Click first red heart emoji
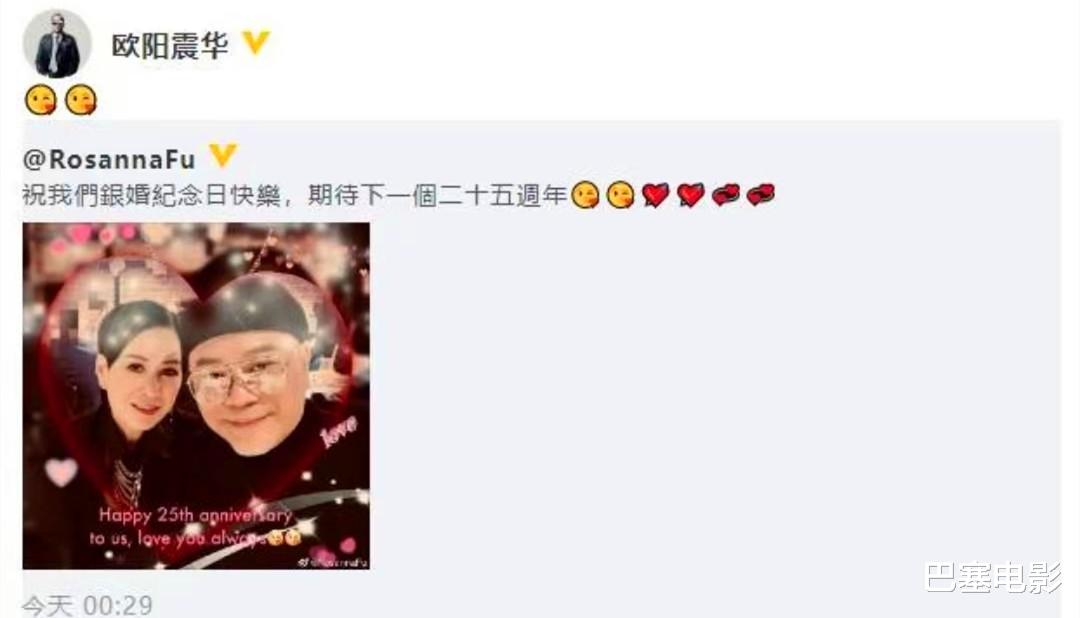The width and height of the screenshot is (1080, 618). [x=655, y=196]
